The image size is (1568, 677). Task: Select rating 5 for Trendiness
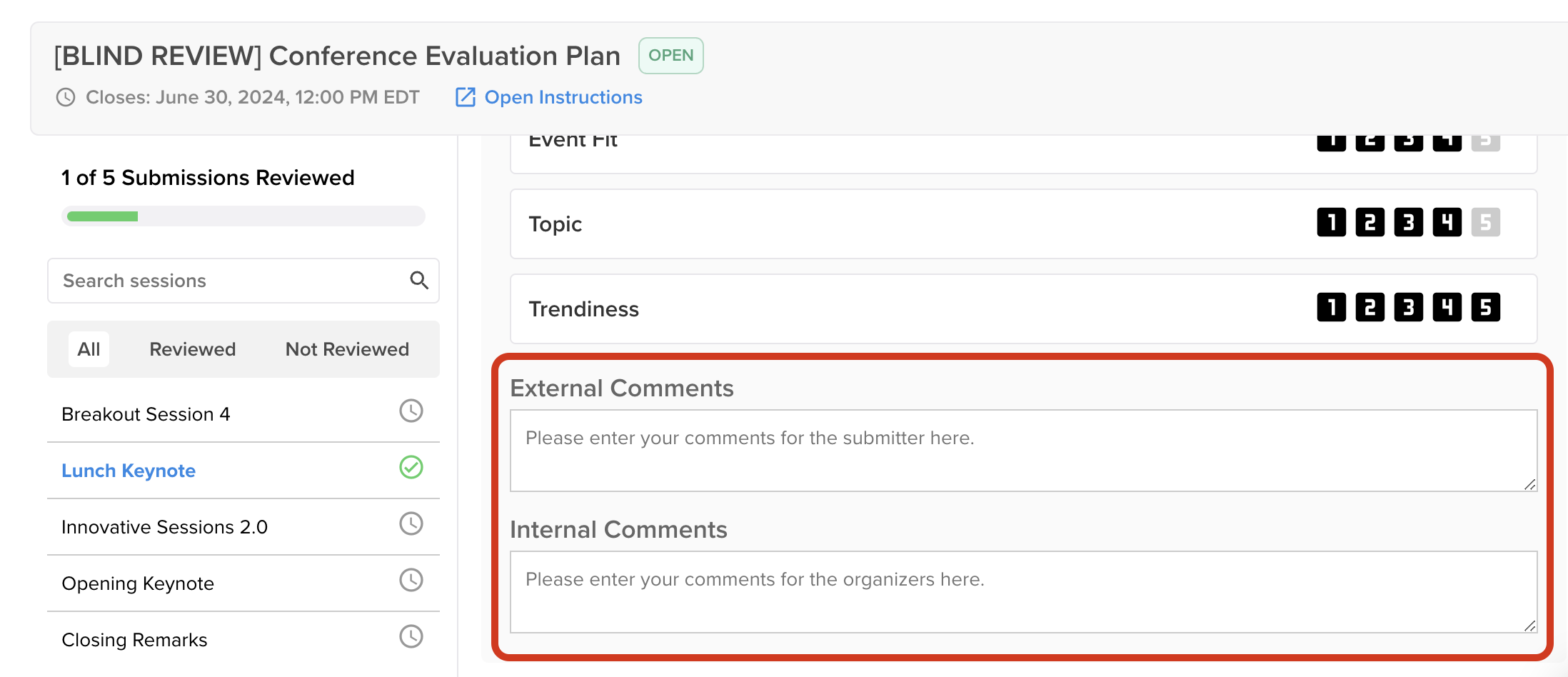coord(1485,307)
